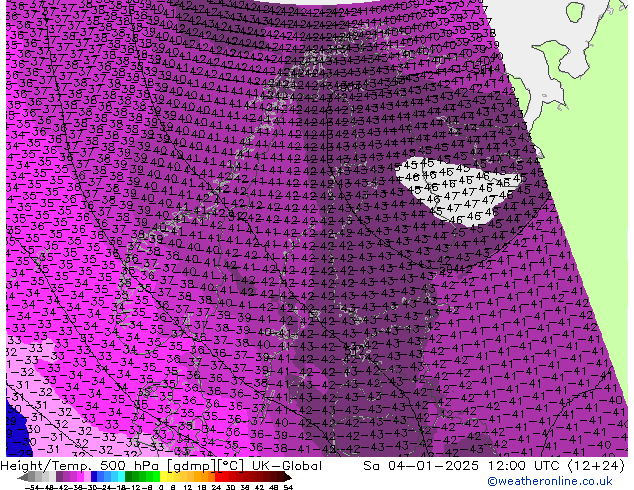Click the yellow legend swatch at 0
This screenshot has width=634, height=490.
coord(163,477)
